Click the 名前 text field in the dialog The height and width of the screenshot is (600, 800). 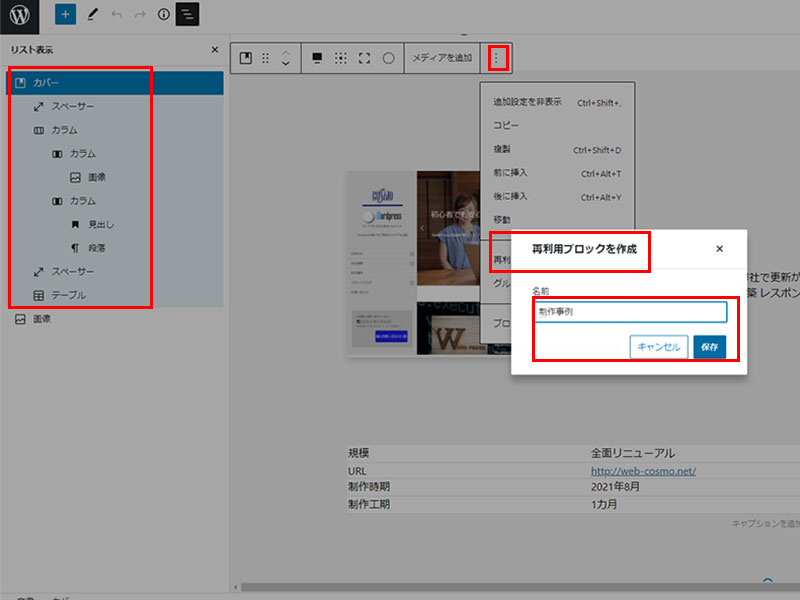(x=629, y=312)
